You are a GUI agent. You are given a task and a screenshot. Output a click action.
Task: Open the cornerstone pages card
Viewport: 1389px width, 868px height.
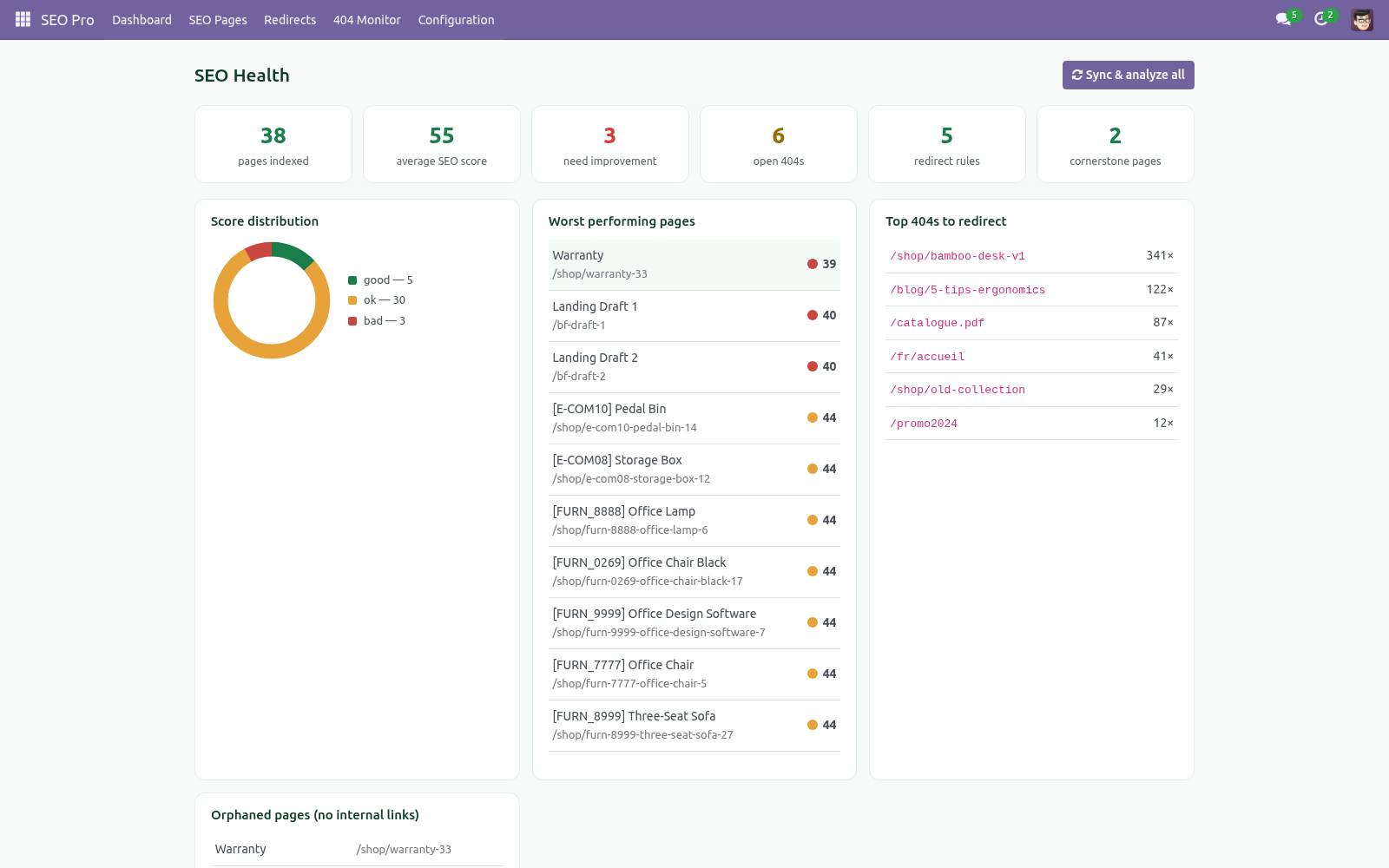(x=1116, y=144)
